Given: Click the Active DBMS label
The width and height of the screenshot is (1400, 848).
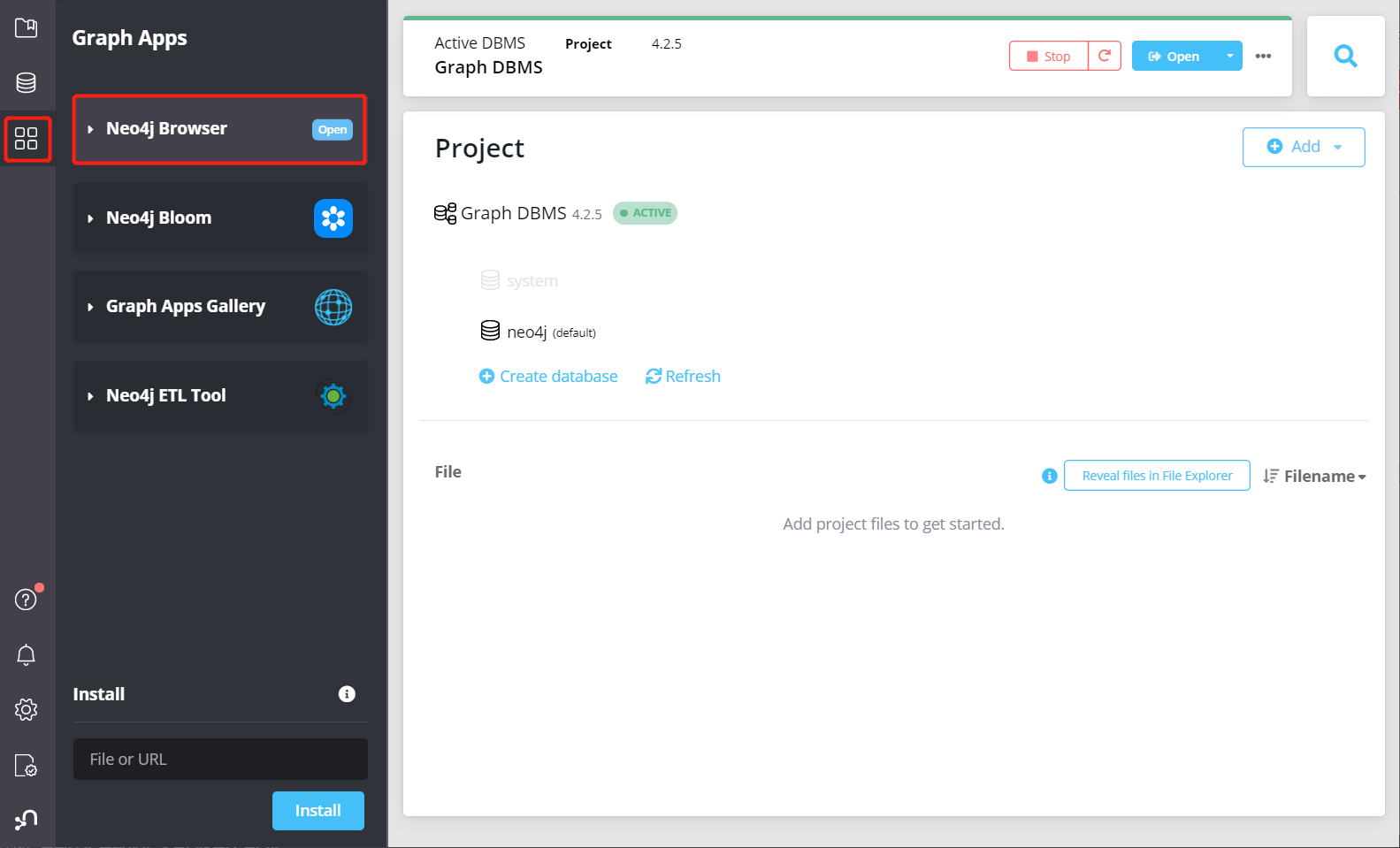Looking at the screenshot, I should (479, 43).
